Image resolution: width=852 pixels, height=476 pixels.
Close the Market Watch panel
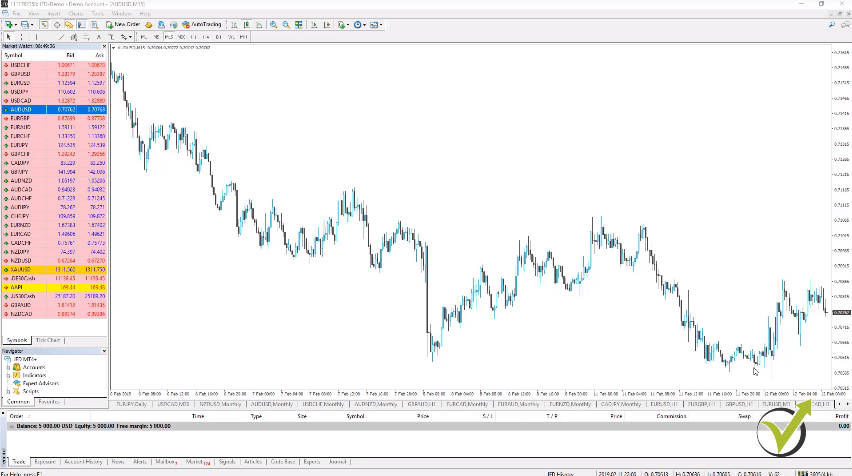click(x=104, y=47)
